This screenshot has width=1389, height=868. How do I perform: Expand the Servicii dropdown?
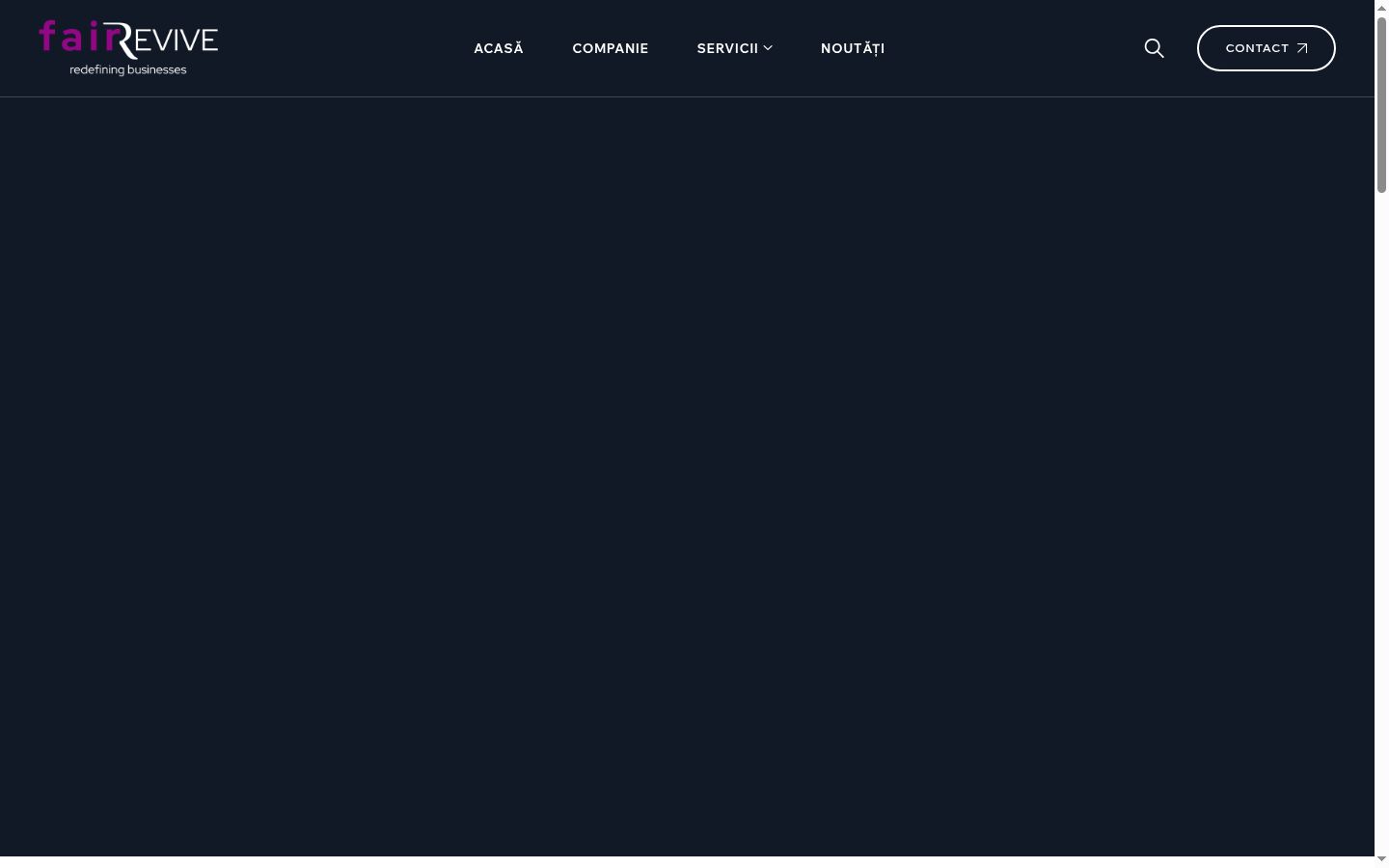(x=735, y=48)
